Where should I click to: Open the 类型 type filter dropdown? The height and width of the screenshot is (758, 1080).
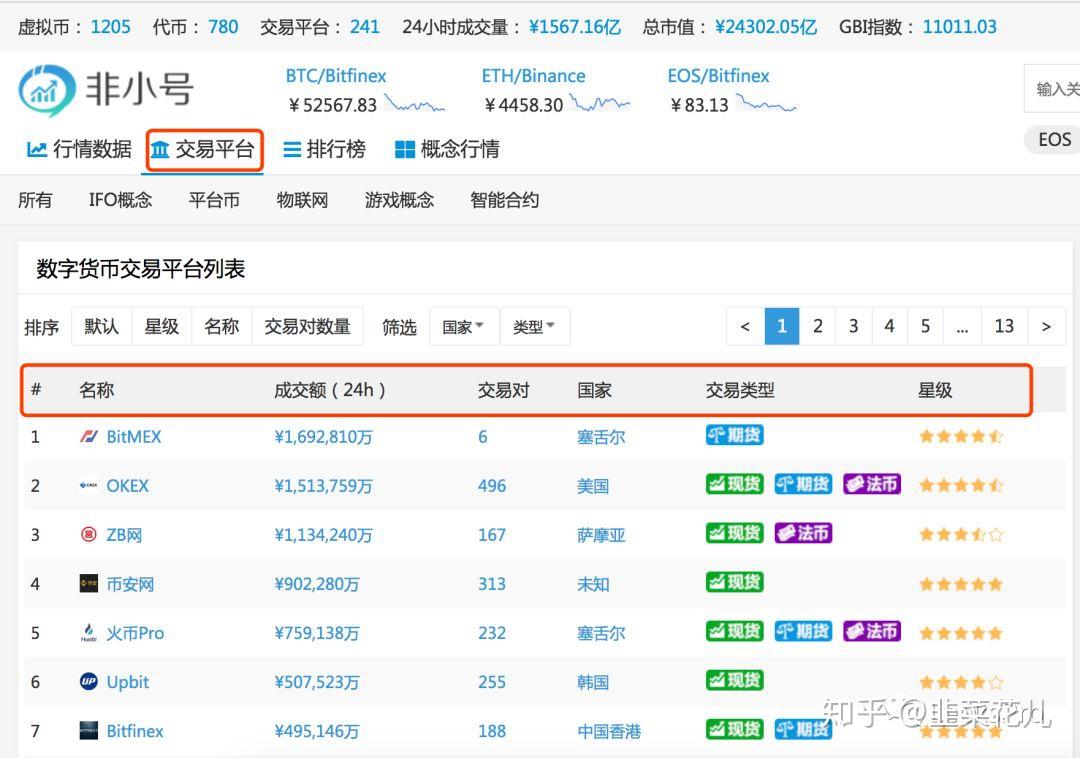(535, 326)
